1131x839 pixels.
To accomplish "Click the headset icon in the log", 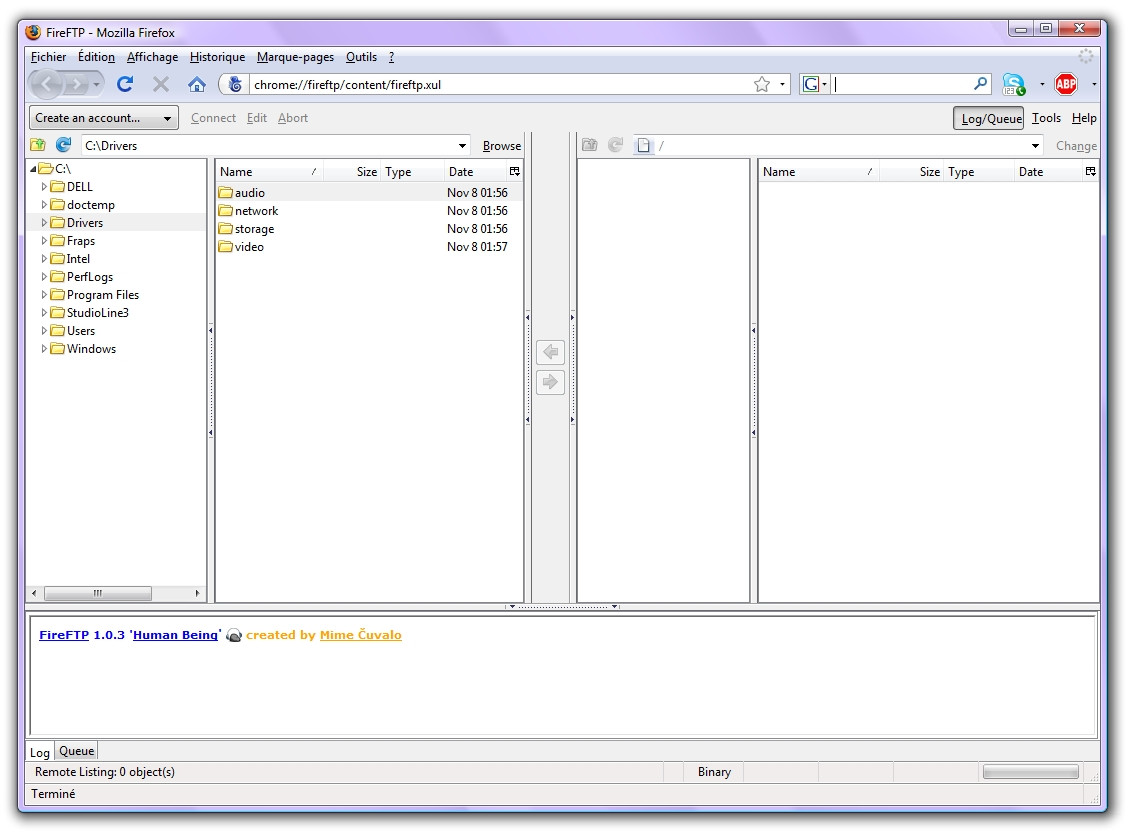I will click(x=234, y=635).
